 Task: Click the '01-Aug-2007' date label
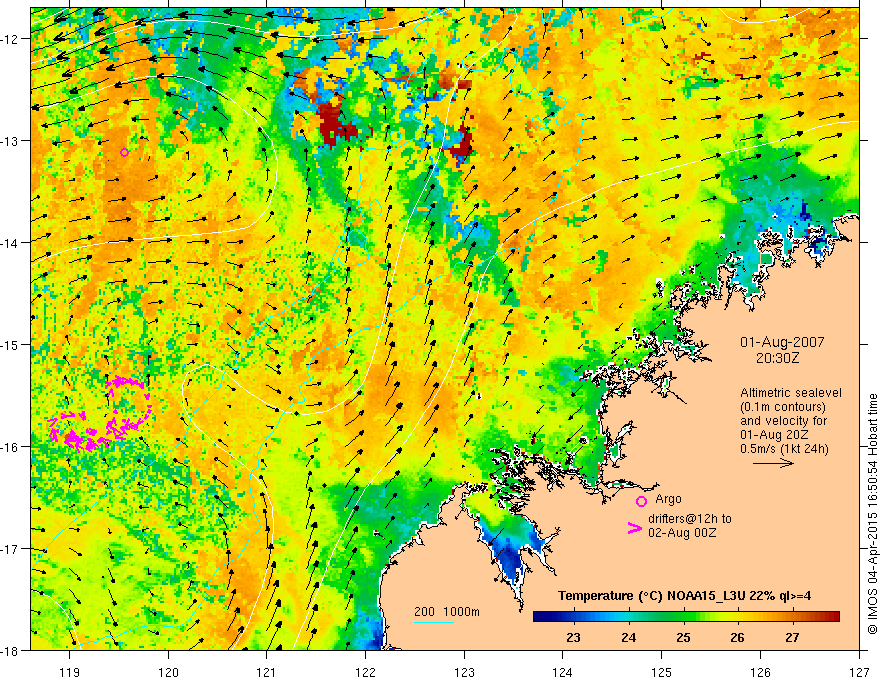coord(782,342)
